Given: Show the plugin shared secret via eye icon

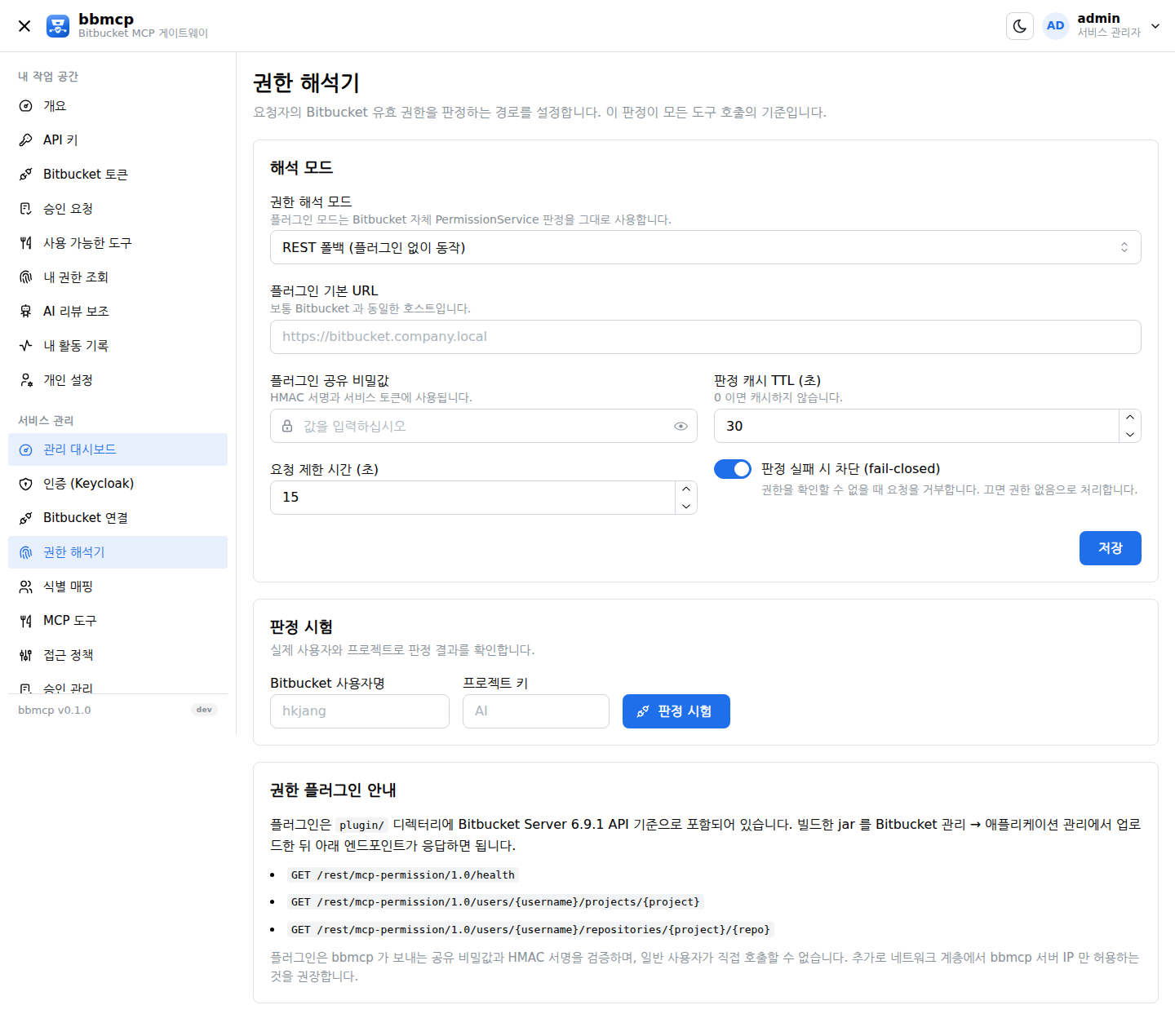Looking at the screenshot, I should point(681,426).
